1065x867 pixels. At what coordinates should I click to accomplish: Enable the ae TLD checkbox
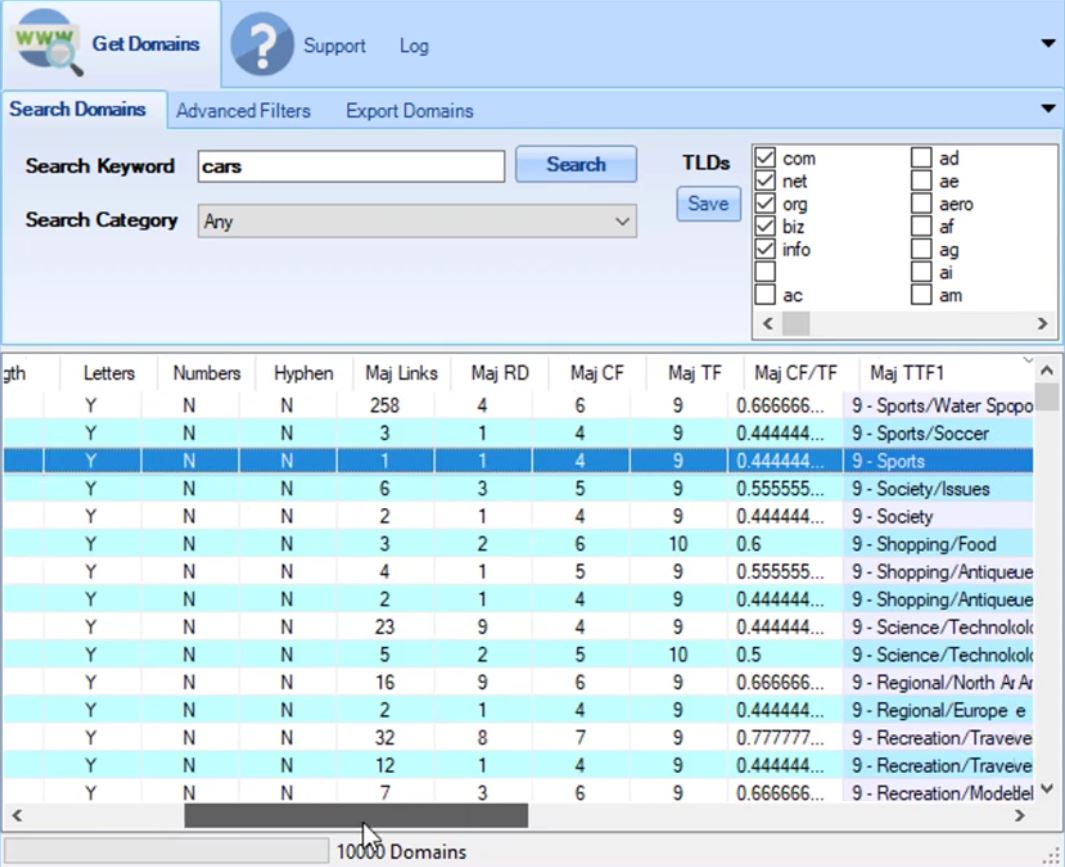click(921, 181)
